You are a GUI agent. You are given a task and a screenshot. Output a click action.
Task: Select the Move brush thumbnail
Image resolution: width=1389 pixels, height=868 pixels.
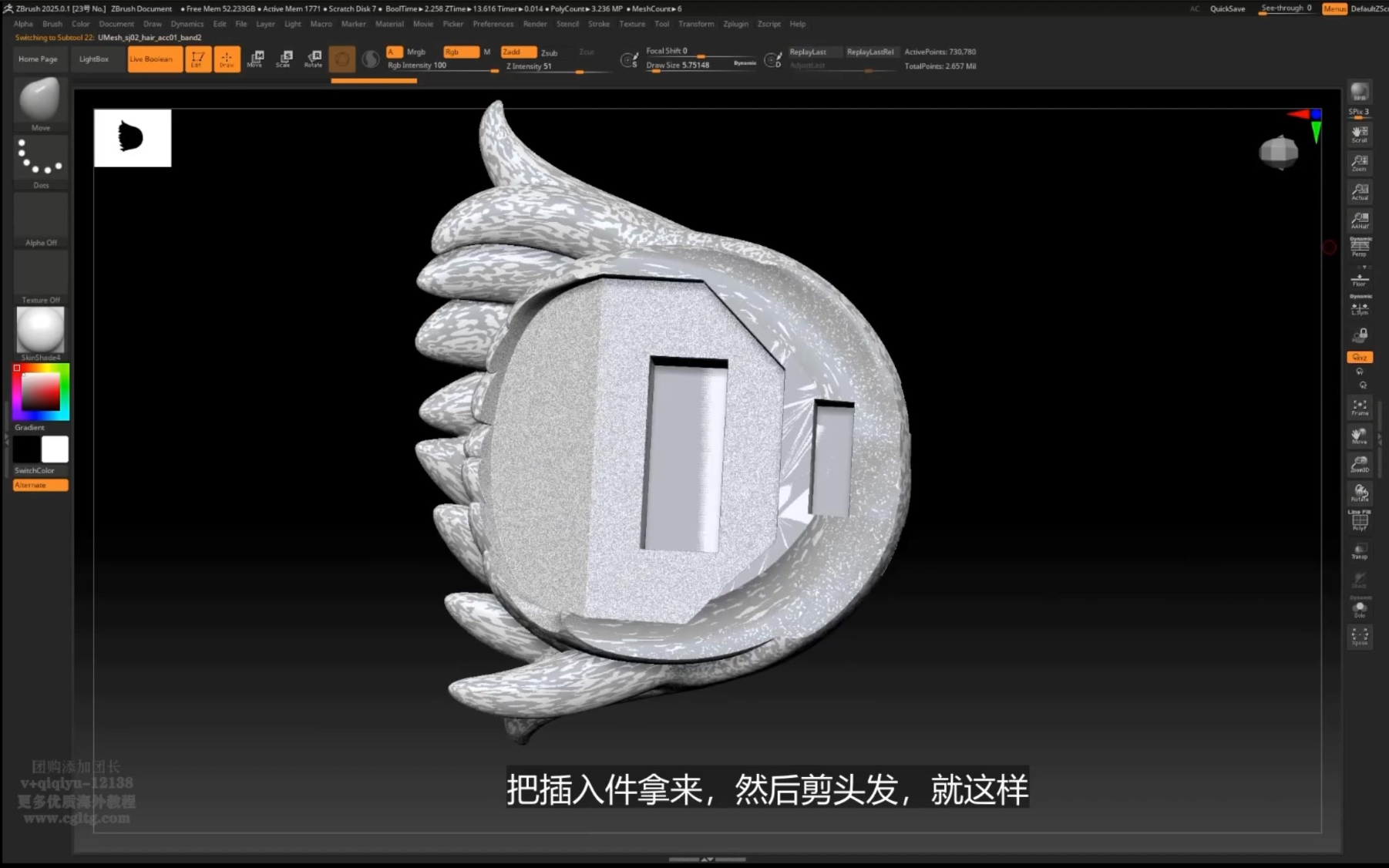(40, 102)
